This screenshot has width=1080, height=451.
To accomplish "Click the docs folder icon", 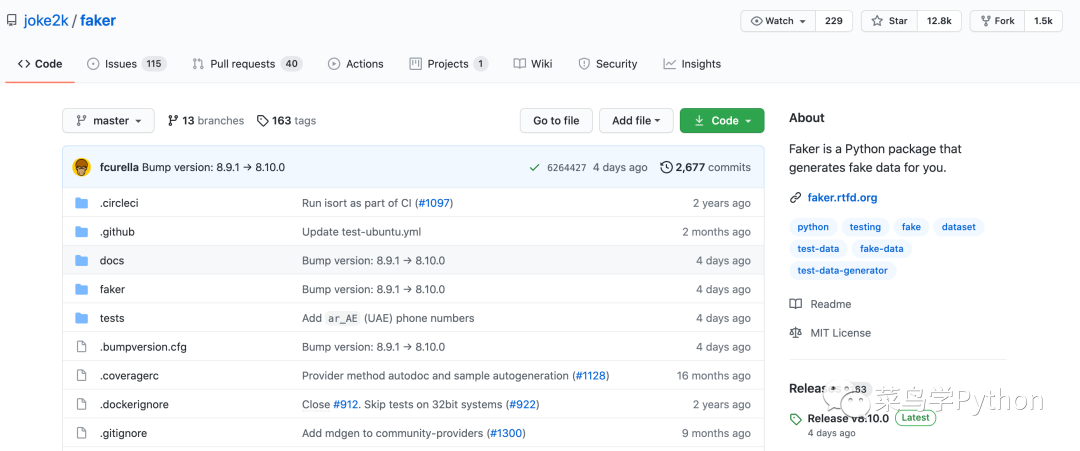I will click(x=82, y=261).
